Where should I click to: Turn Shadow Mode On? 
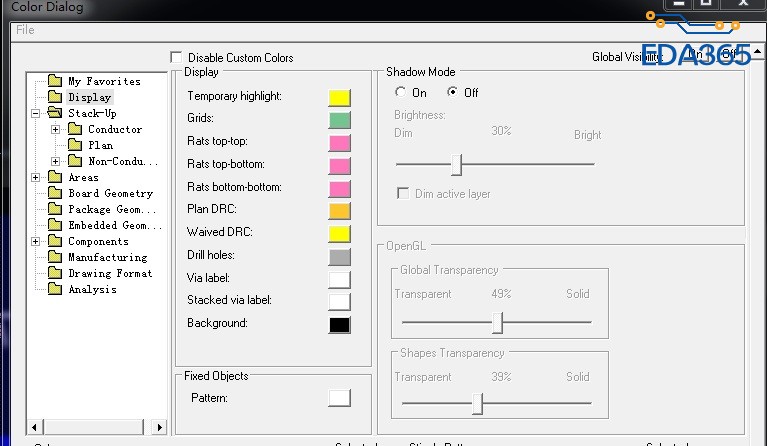[x=401, y=92]
